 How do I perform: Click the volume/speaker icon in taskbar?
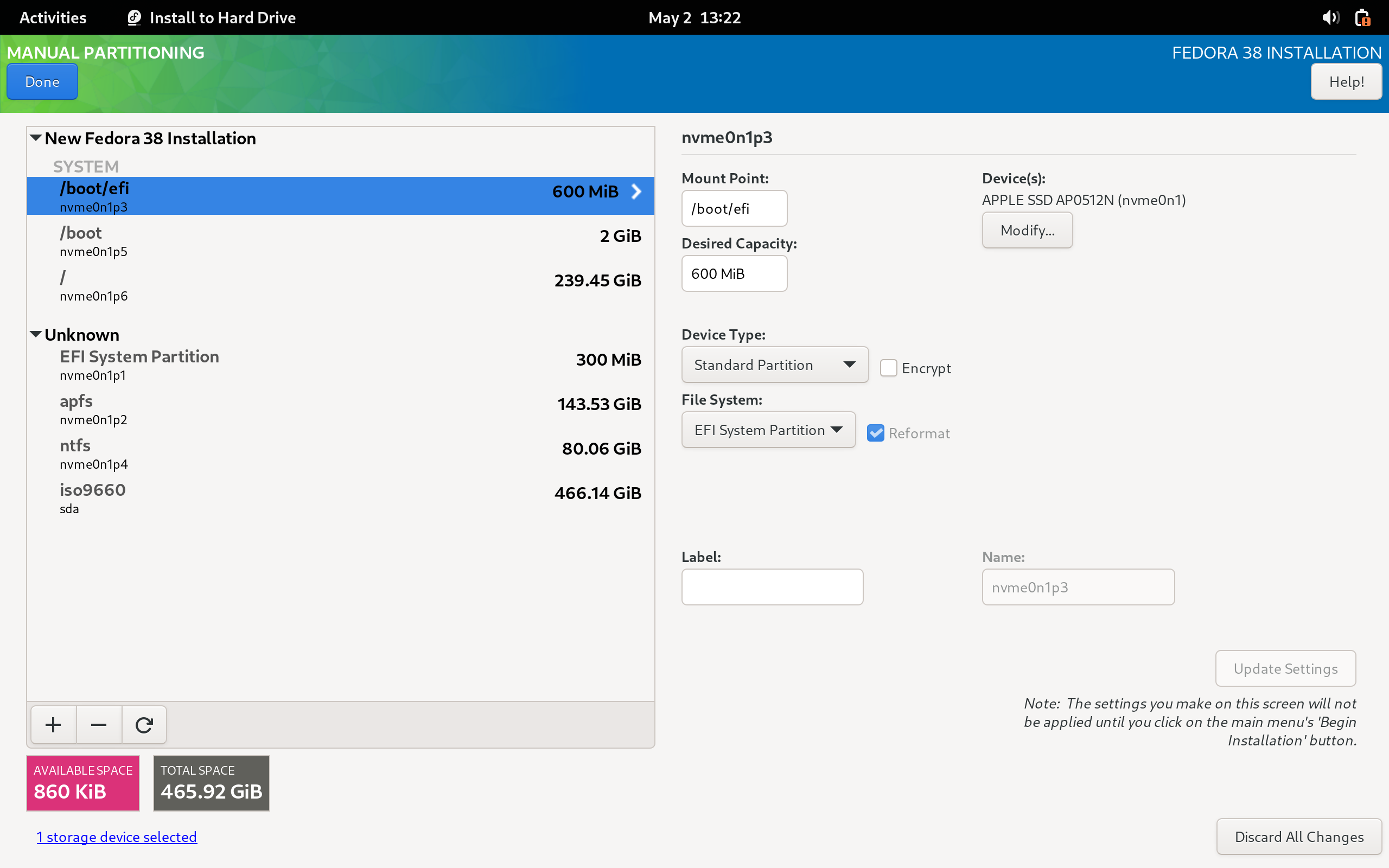1331,16
